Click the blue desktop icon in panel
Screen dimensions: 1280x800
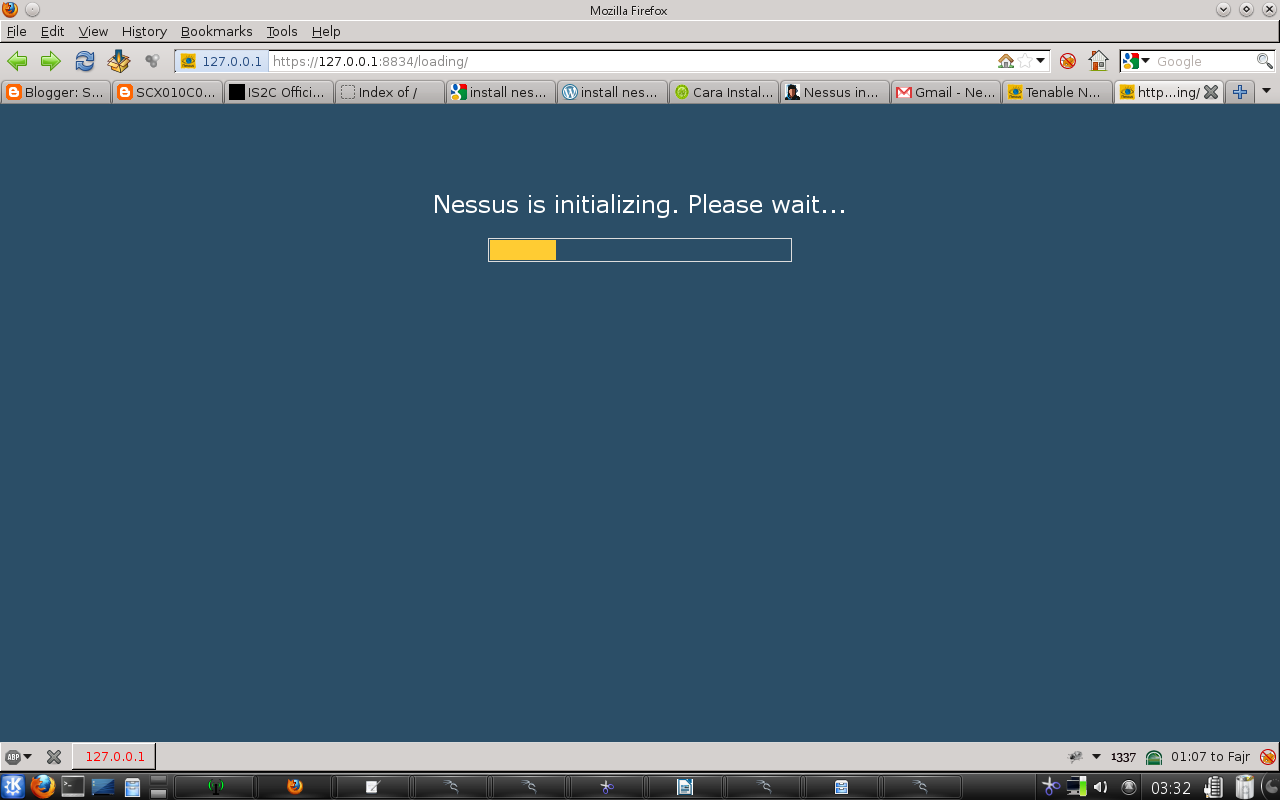(103, 786)
